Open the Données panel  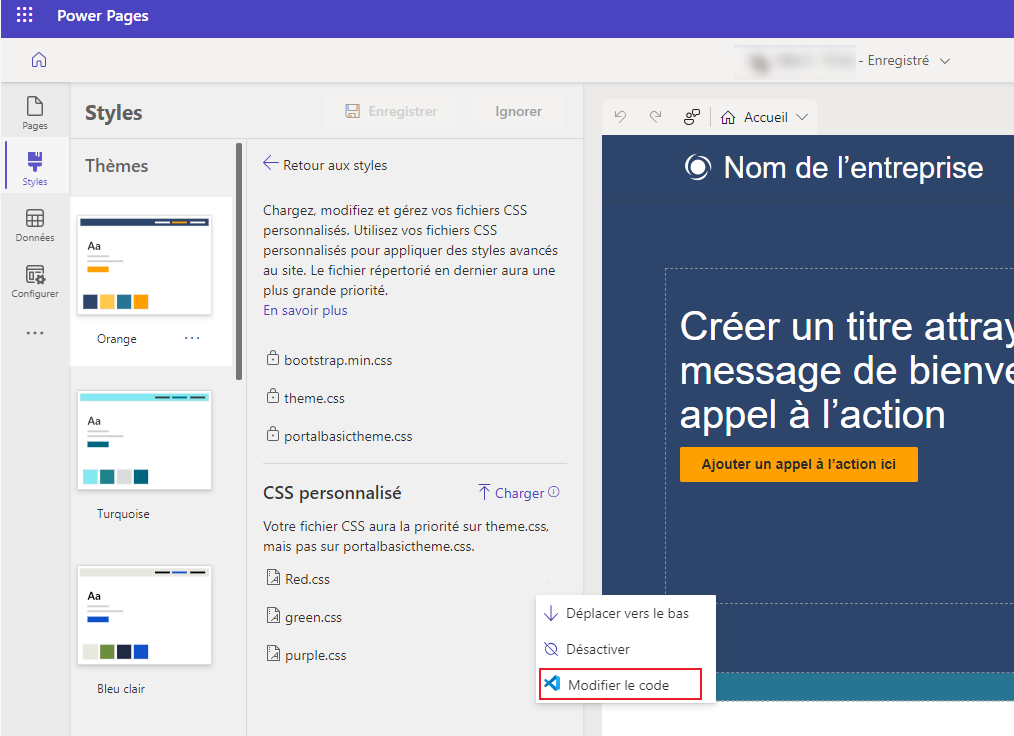pos(35,226)
